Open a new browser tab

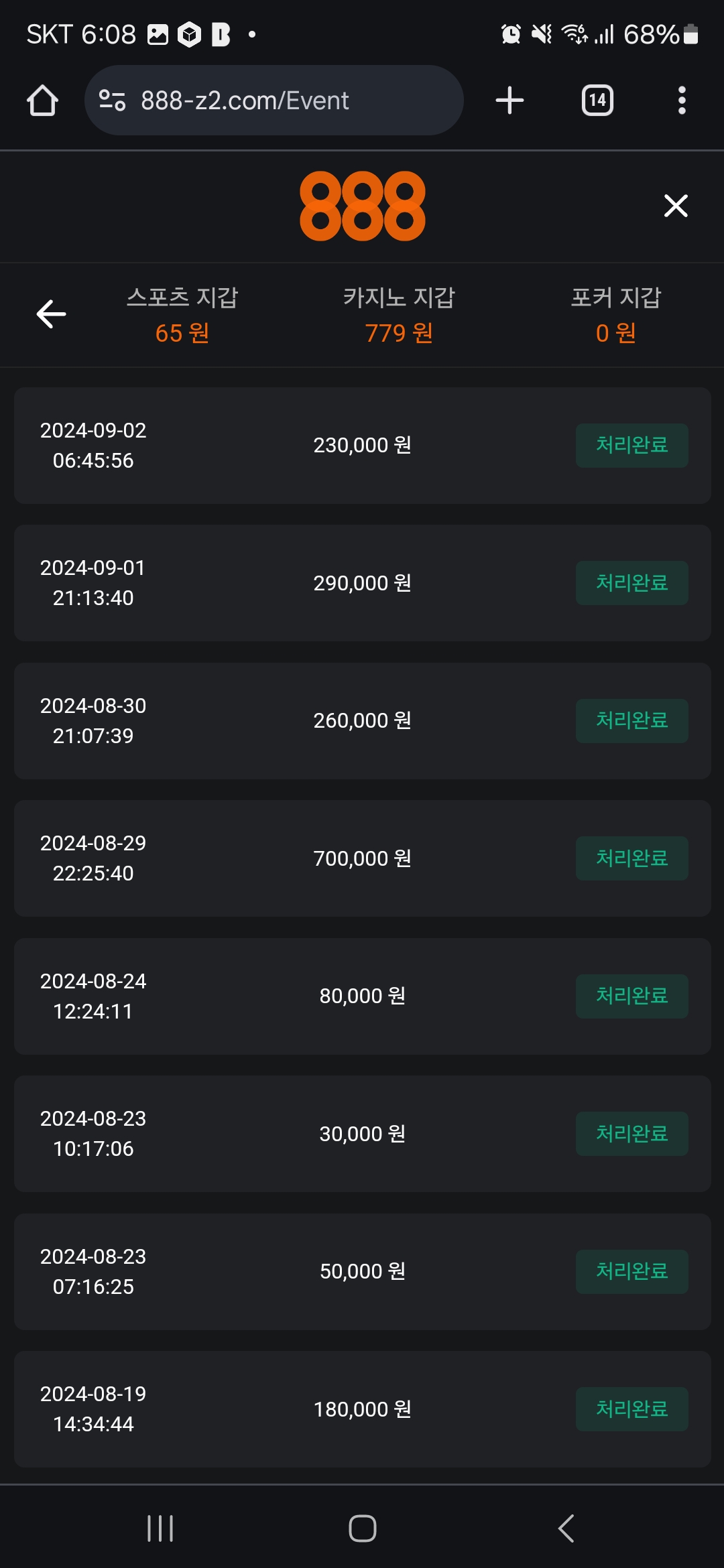(x=509, y=101)
